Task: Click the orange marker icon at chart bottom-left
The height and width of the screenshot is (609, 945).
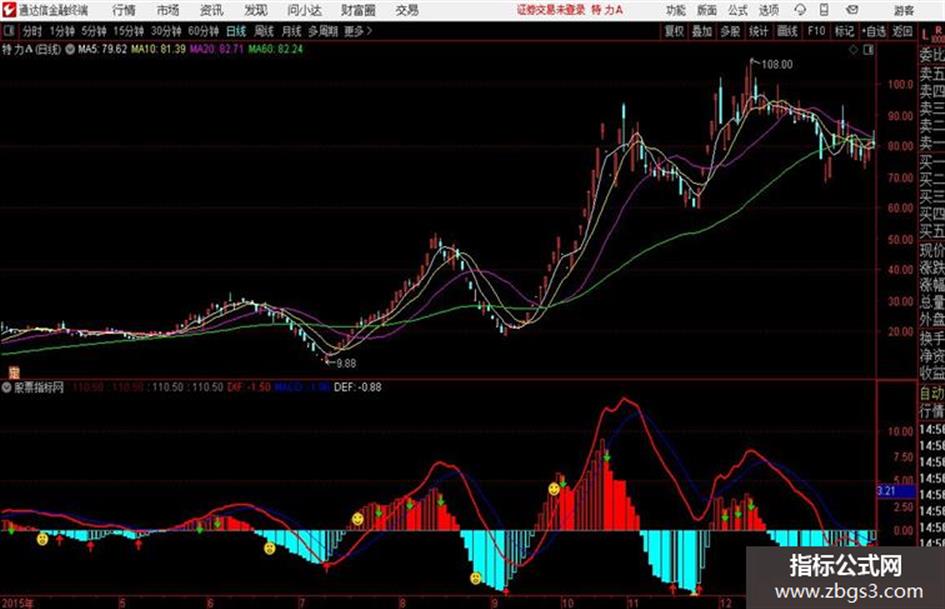Action: pyautogui.click(x=13, y=373)
